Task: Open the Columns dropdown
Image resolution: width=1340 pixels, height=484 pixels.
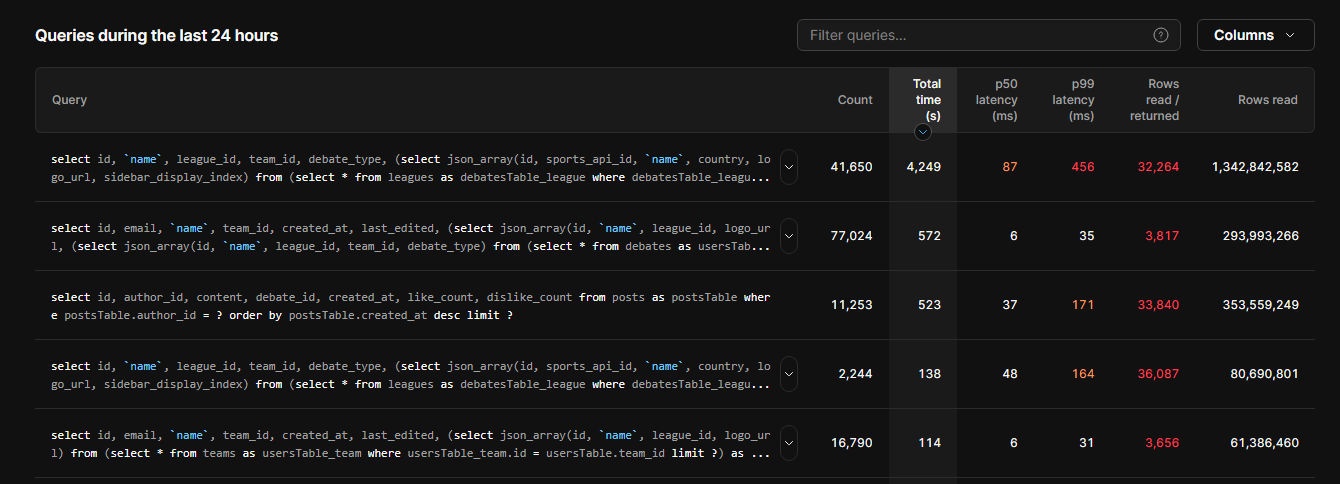Action: (1255, 35)
